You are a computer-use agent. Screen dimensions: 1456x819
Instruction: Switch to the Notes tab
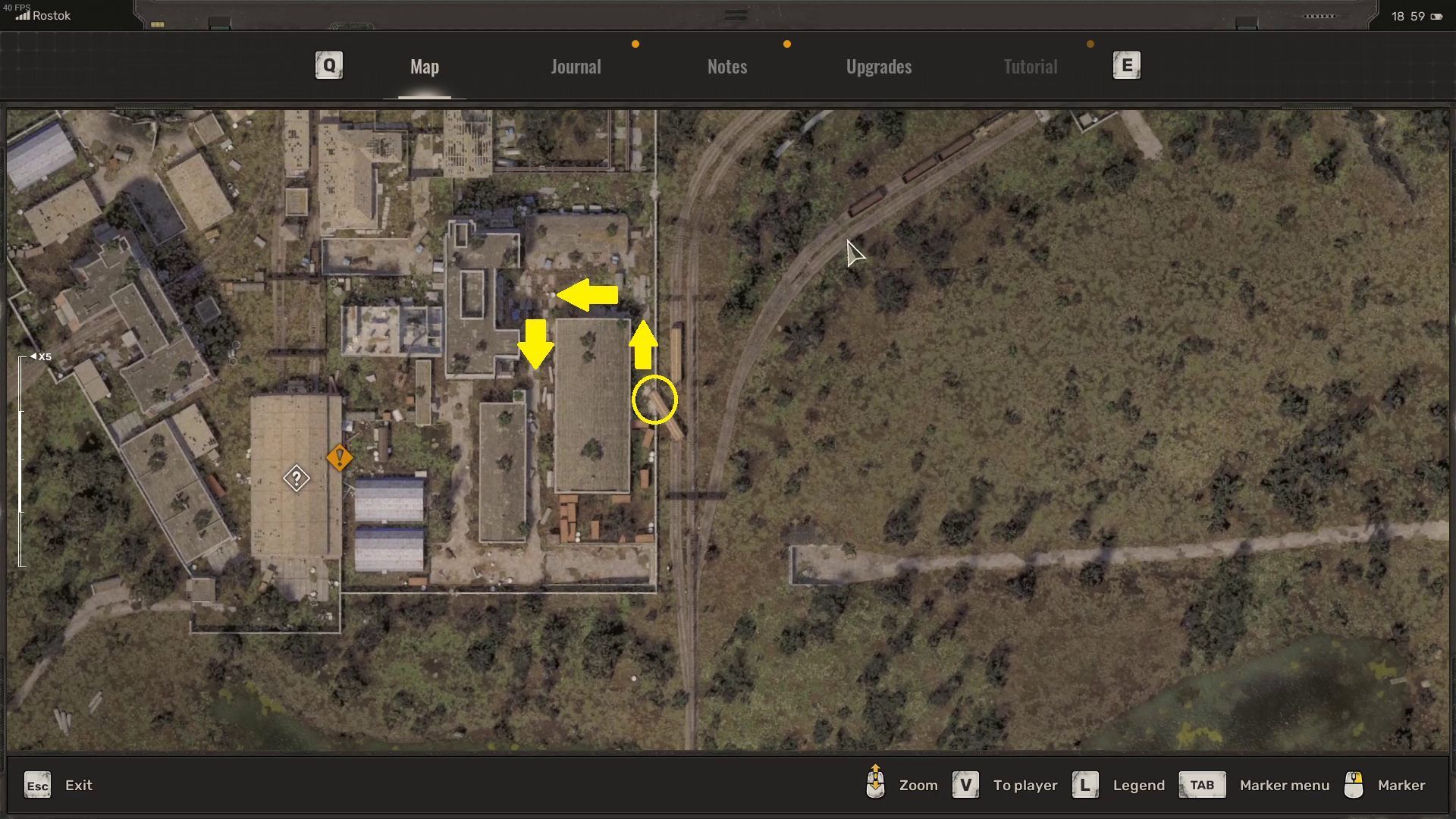(727, 67)
